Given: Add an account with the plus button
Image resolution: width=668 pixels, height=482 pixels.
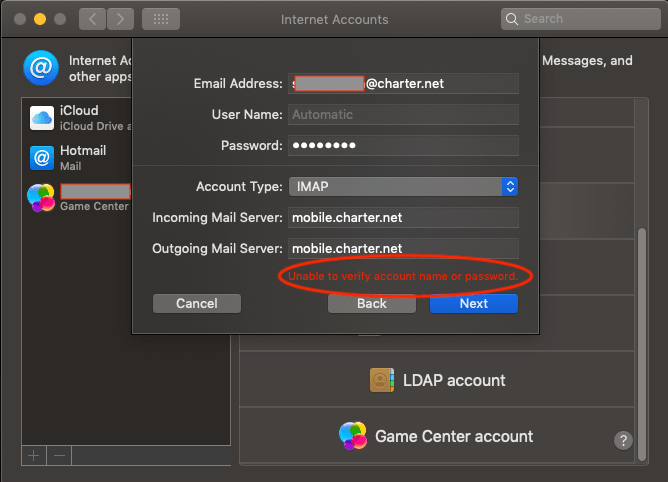Looking at the screenshot, I should (x=34, y=456).
